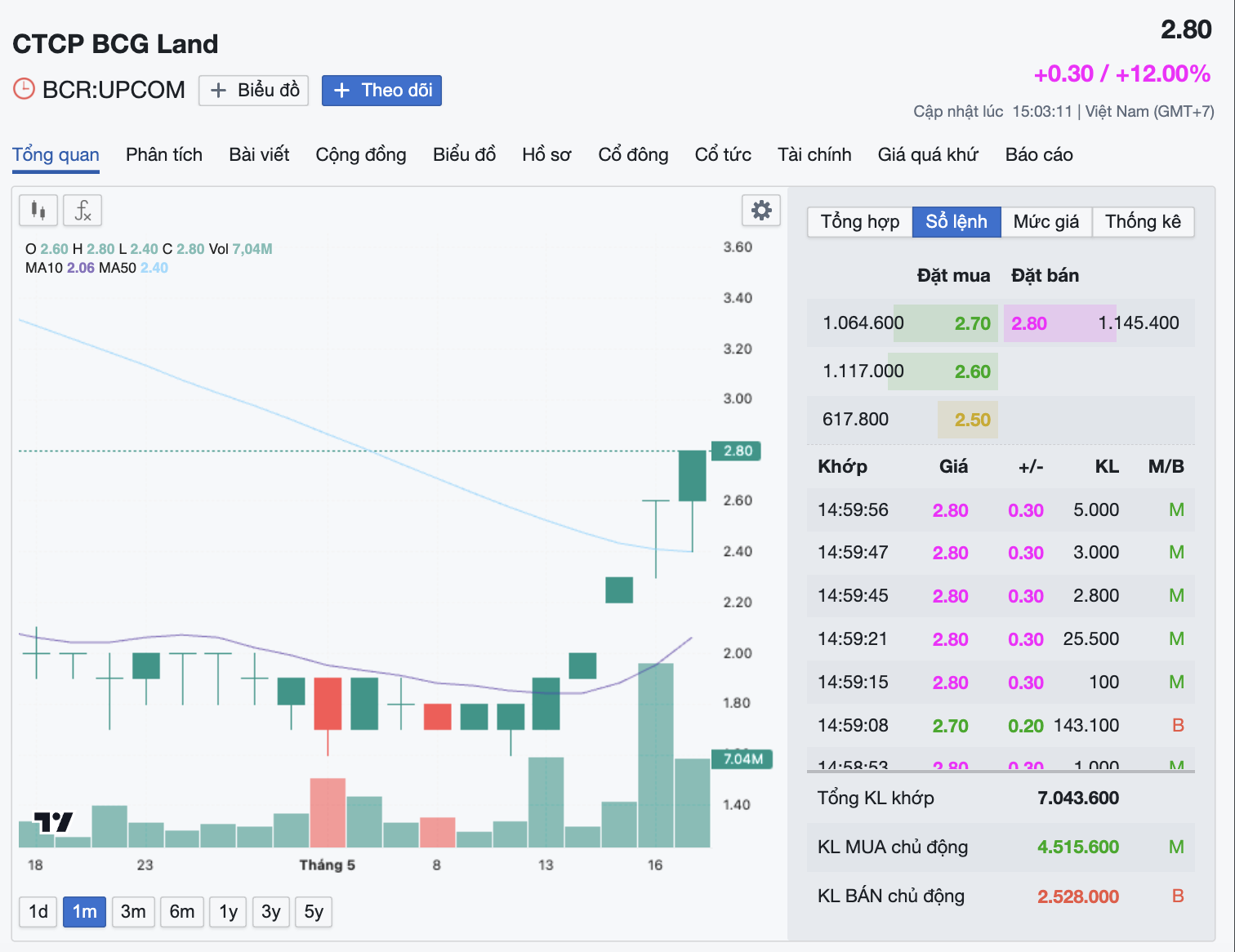The width and height of the screenshot is (1235, 952).
Task: Select the Sổ lệnh panel tab
Action: point(956,222)
